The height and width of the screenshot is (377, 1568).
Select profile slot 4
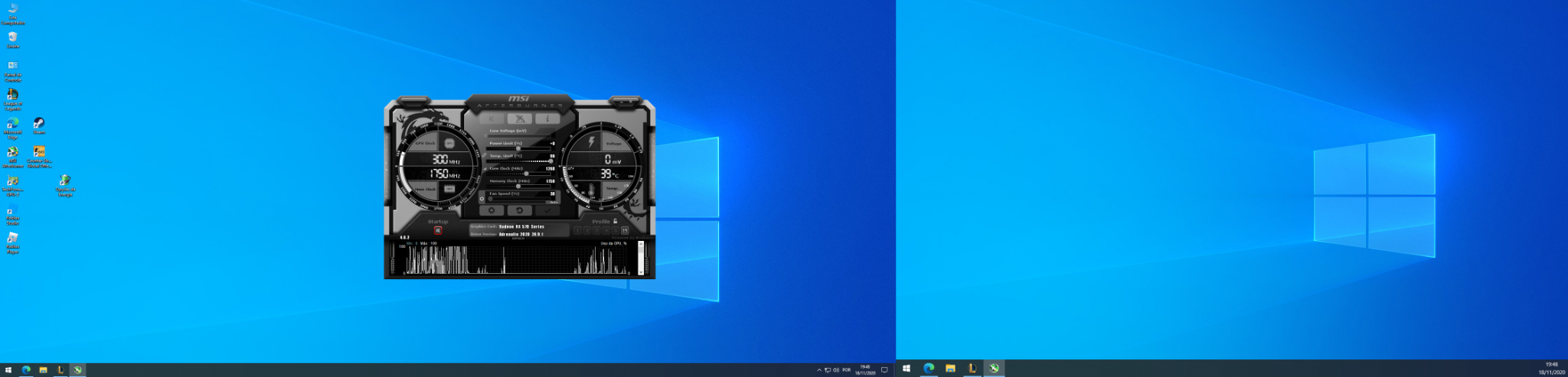[606, 230]
